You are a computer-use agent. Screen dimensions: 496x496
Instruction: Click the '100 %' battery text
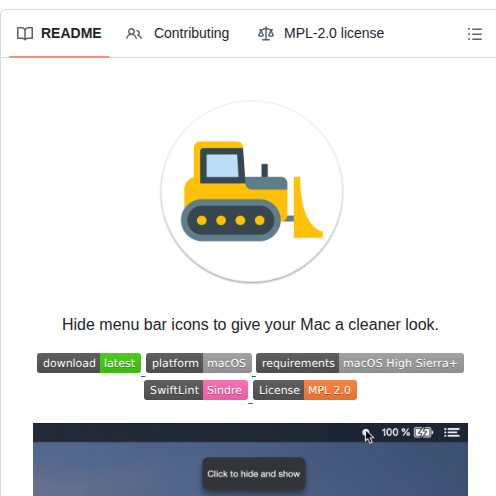[x=396, y=432]
